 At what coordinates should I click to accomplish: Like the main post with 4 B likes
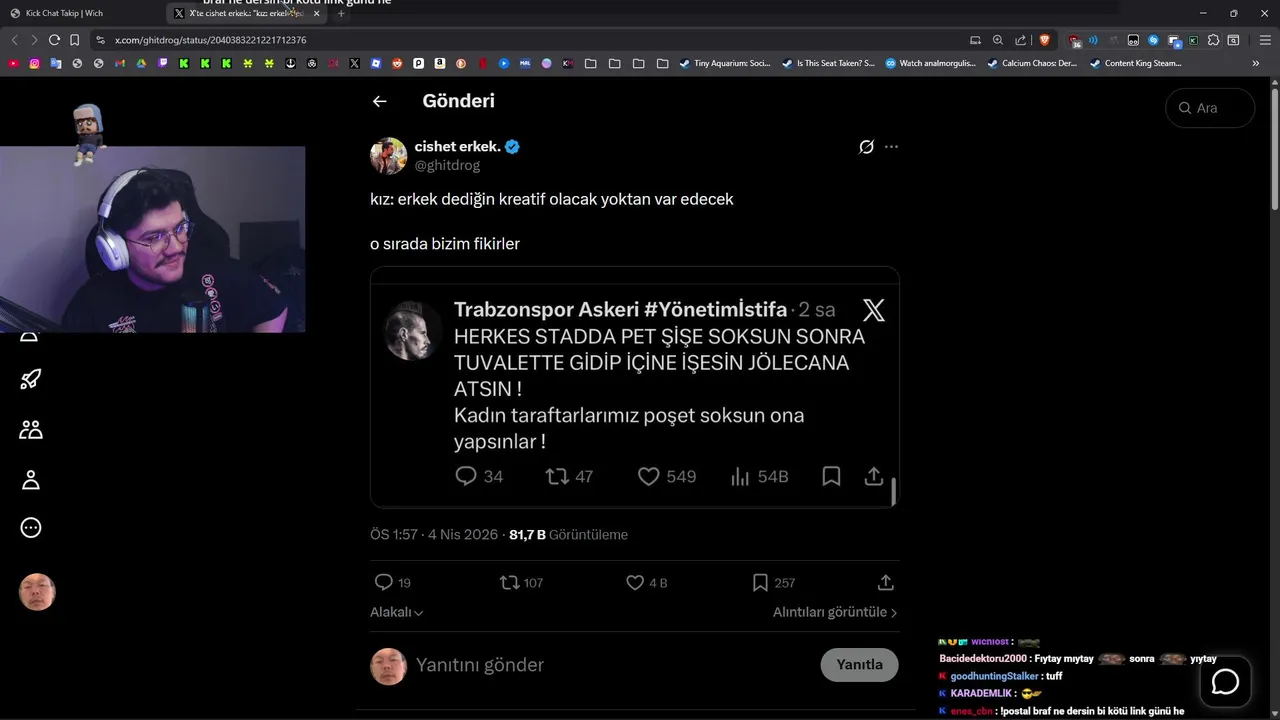pos(646,582)
